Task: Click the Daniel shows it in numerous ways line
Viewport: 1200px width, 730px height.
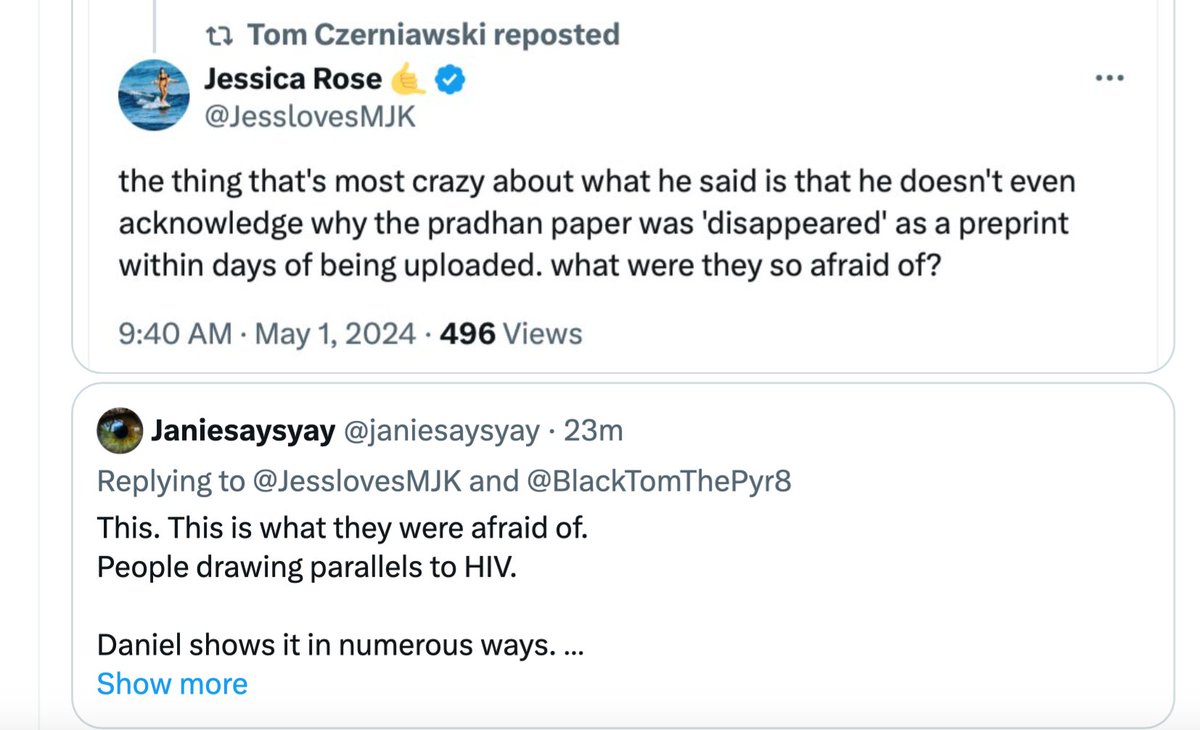Action: 340,647
